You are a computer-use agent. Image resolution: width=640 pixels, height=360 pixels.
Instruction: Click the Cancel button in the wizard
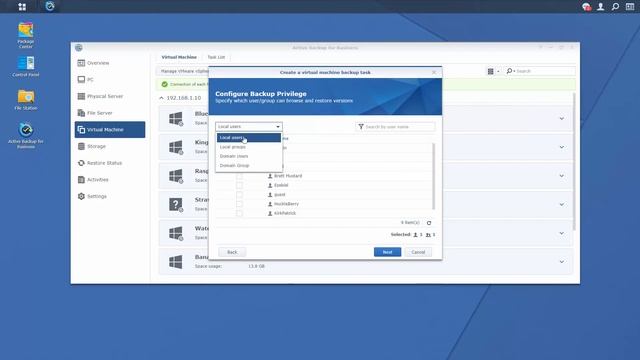pyautogui.click(x=418, y=252)
